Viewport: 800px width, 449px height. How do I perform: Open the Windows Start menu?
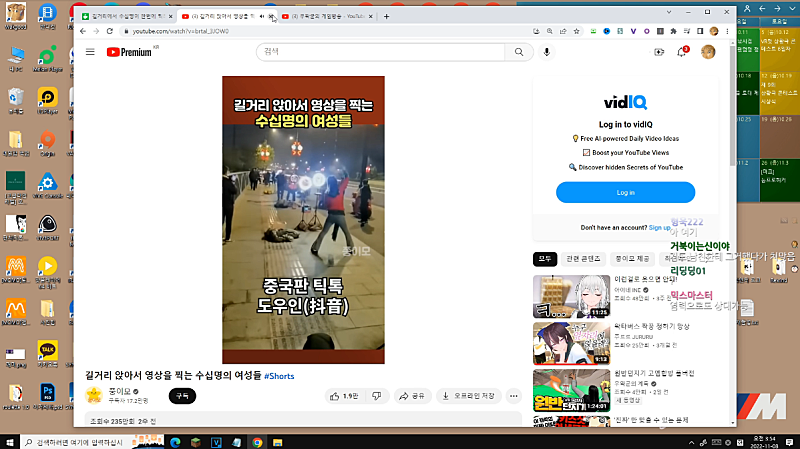pos(10,442)
